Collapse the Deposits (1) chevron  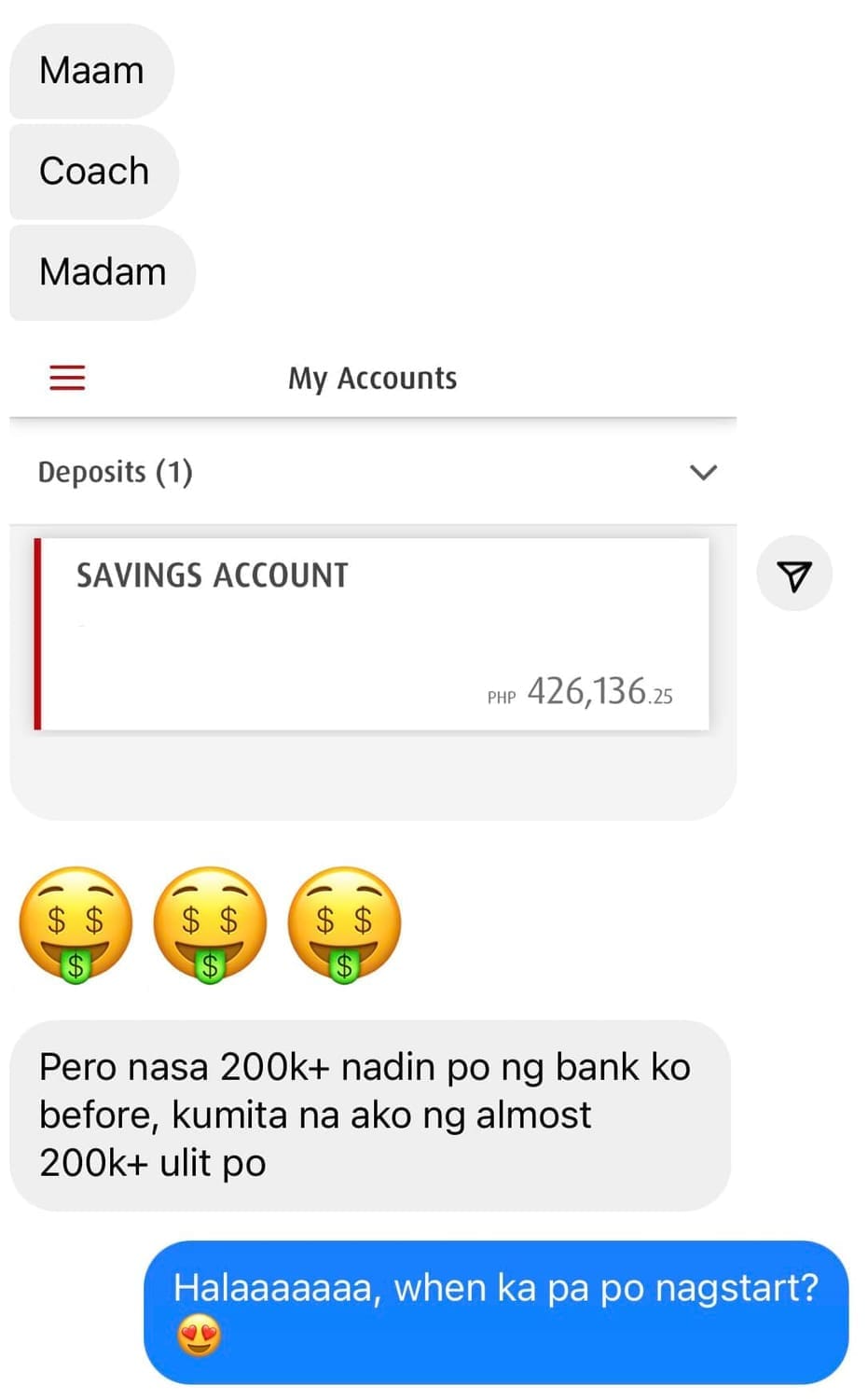pos(703,472)
